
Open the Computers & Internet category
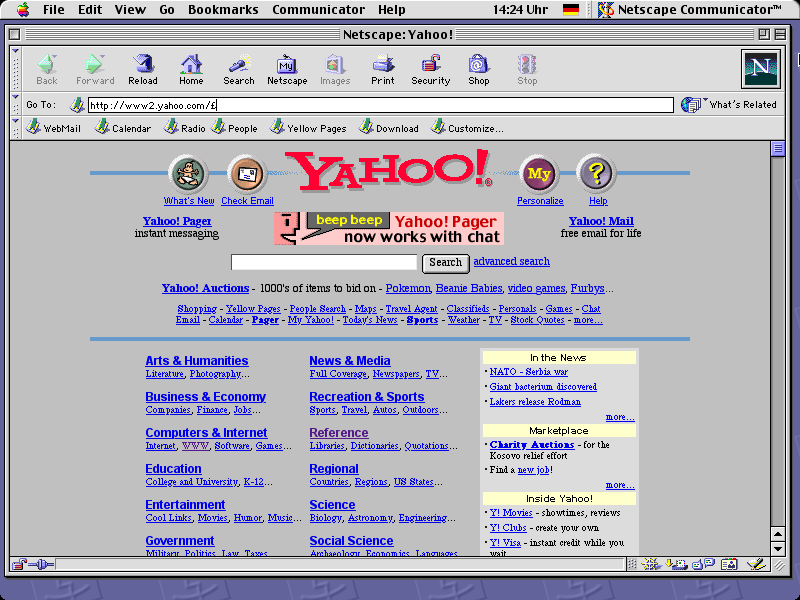(206, 433)
